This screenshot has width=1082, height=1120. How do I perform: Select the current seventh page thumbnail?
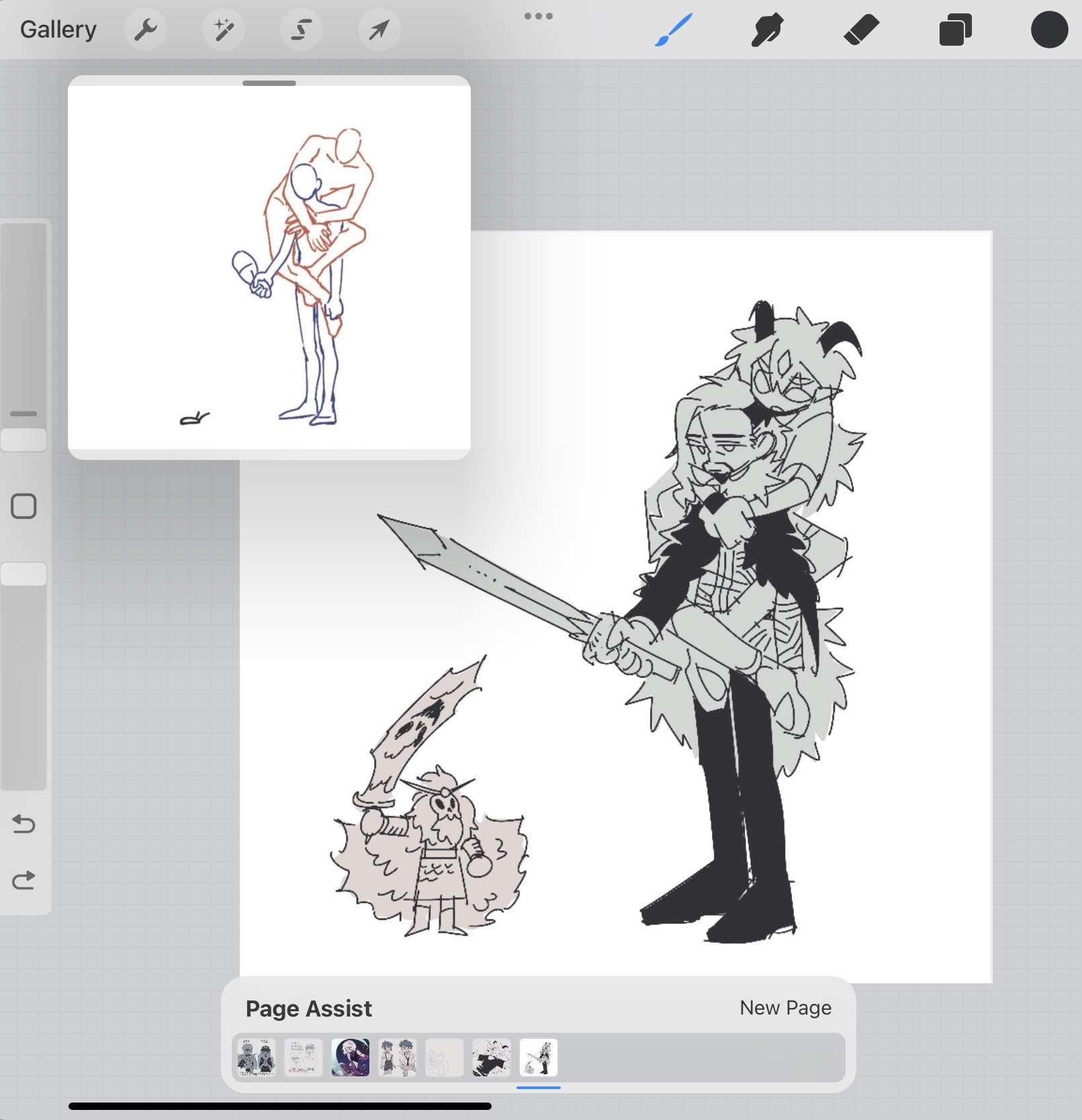pyautogui.click(x=539, y=1058)
